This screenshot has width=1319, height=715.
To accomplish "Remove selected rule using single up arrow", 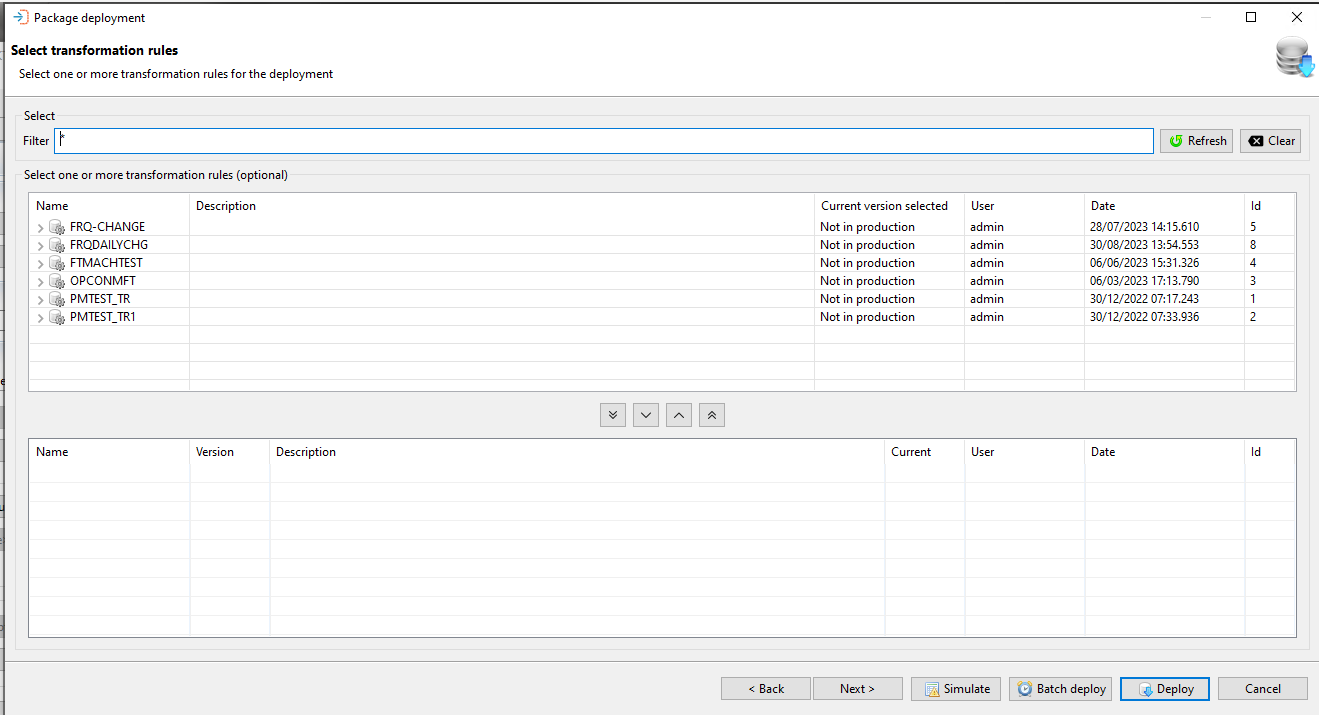I will (x=679, y=415).
